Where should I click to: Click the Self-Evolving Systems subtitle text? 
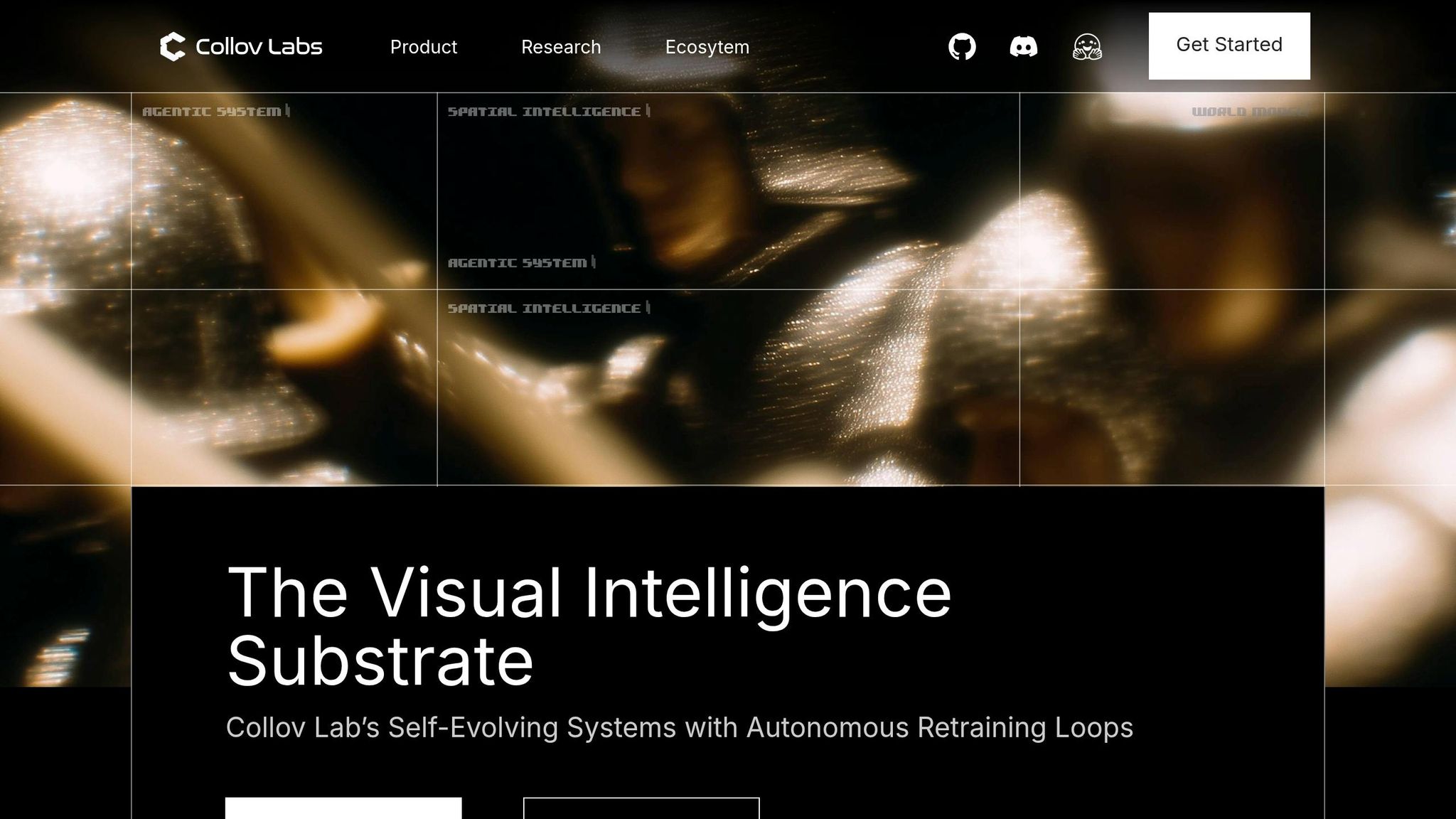coord(679,727)
